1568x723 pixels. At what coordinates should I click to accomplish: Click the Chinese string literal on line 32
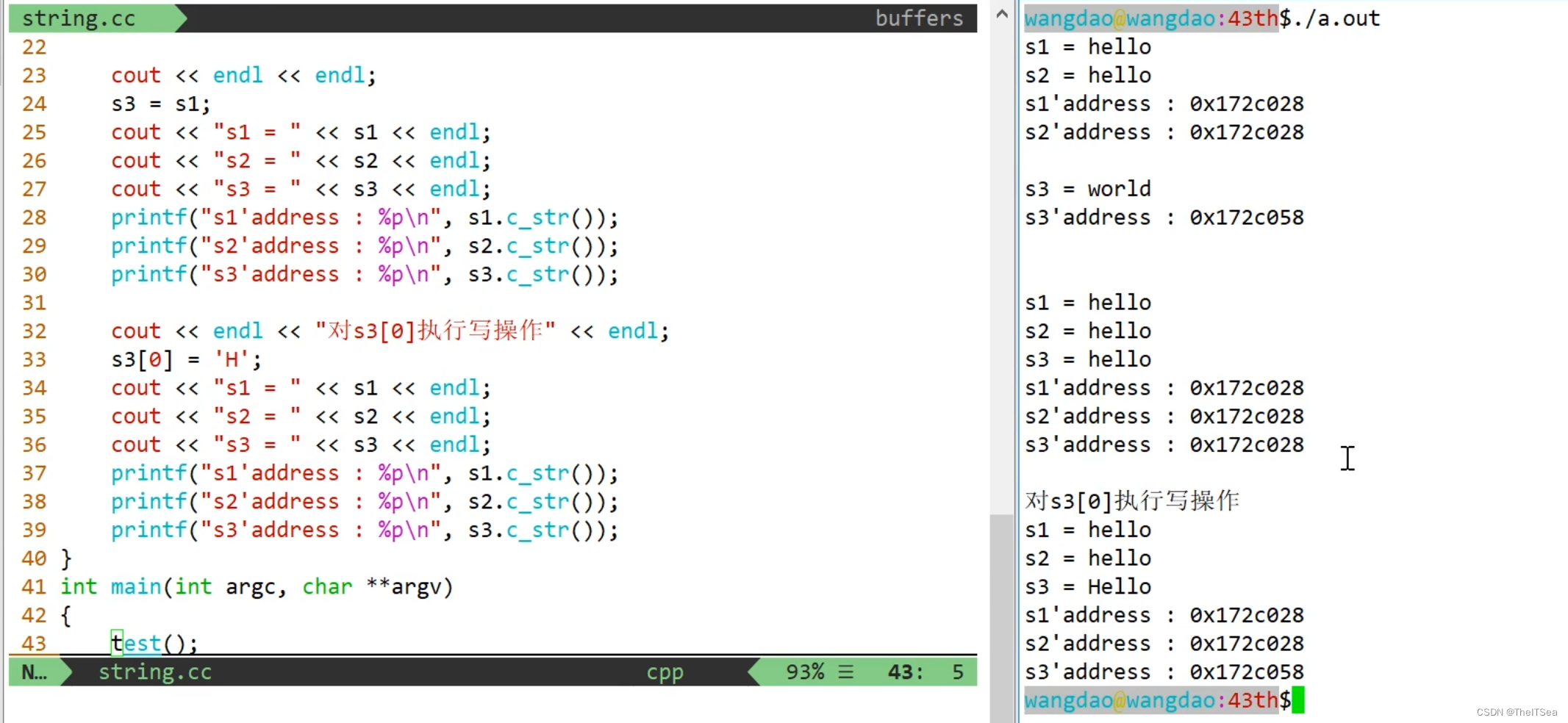(x=435, y=331)
